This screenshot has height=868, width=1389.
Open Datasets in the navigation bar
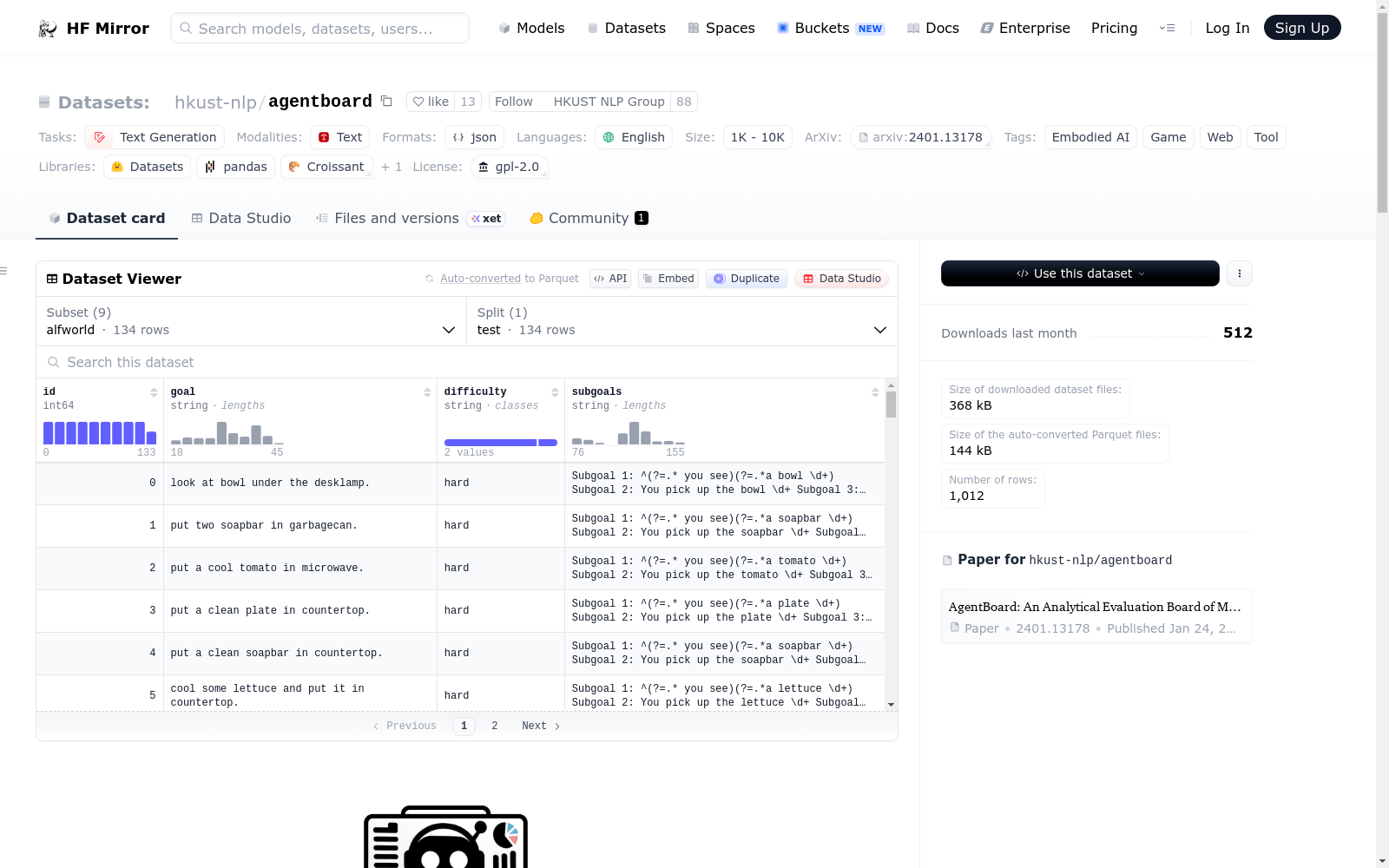(627, 29)
